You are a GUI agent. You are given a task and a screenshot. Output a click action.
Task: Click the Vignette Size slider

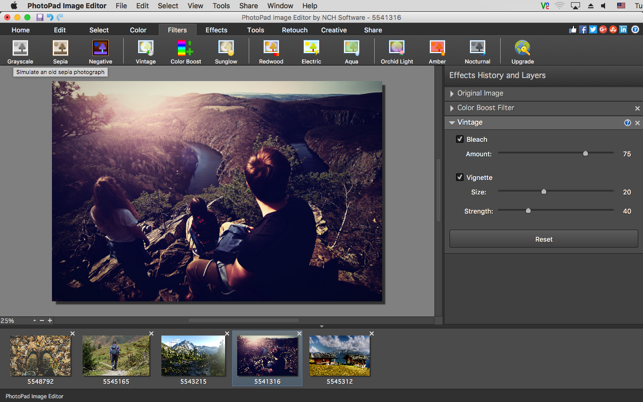tap(556, 192)
